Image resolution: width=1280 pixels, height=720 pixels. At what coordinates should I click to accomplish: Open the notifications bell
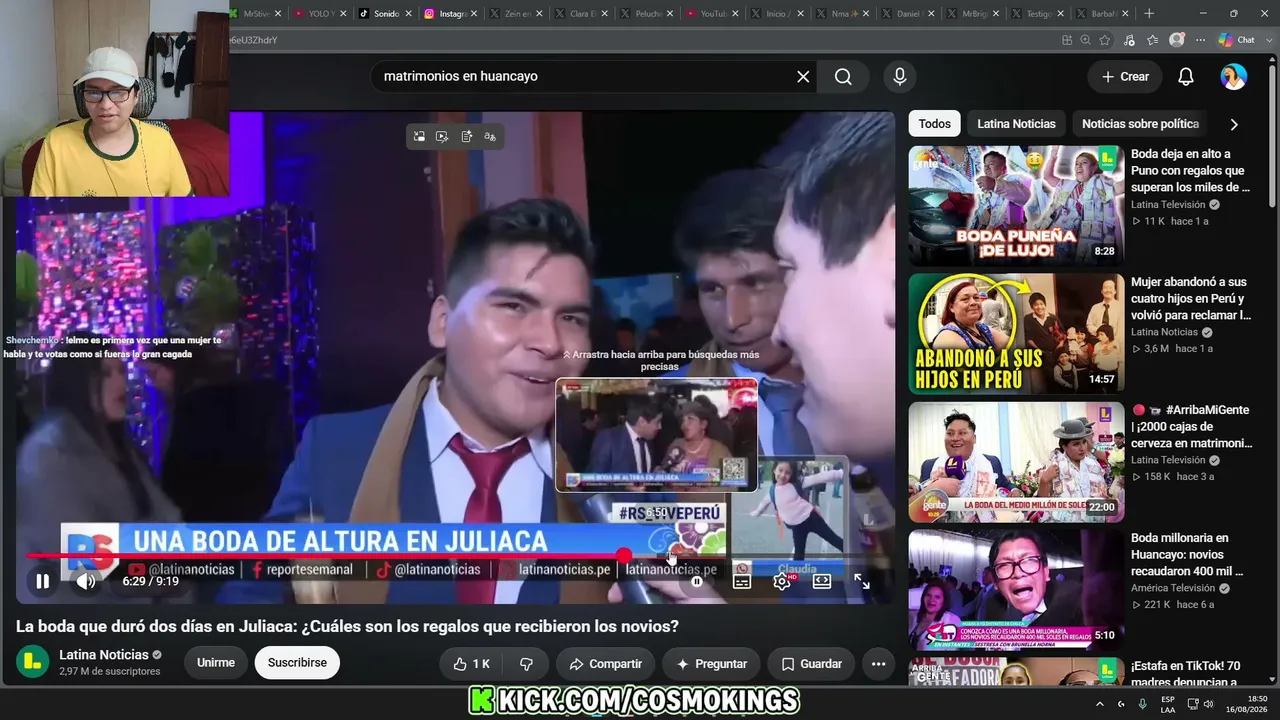click(1186, 77)
